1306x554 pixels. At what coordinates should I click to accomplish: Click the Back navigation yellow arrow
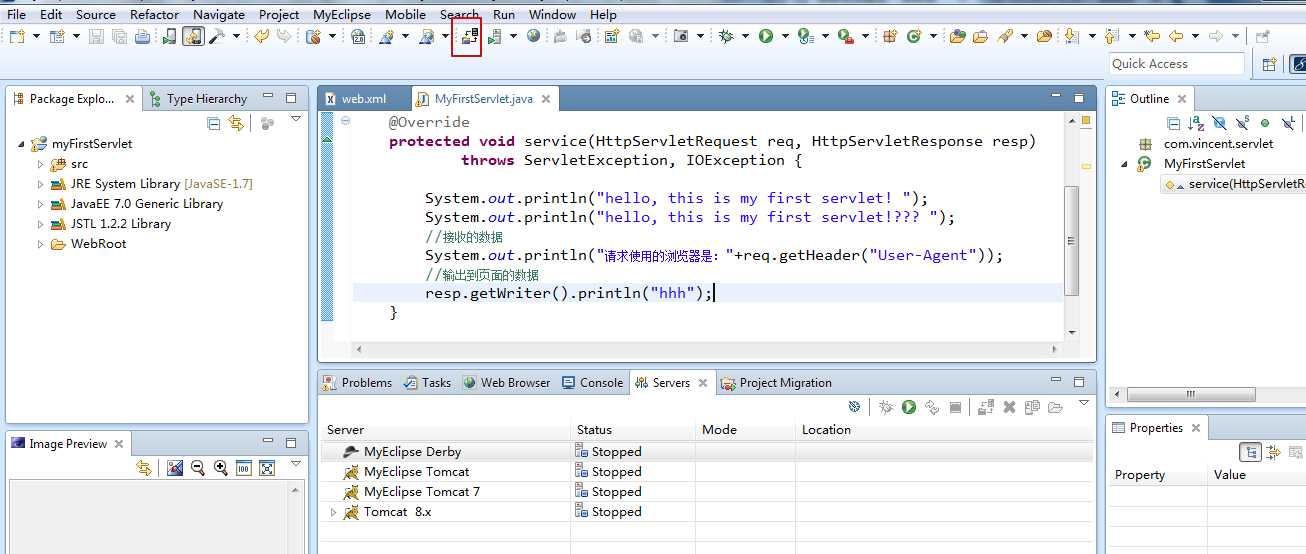(1176, 36)
